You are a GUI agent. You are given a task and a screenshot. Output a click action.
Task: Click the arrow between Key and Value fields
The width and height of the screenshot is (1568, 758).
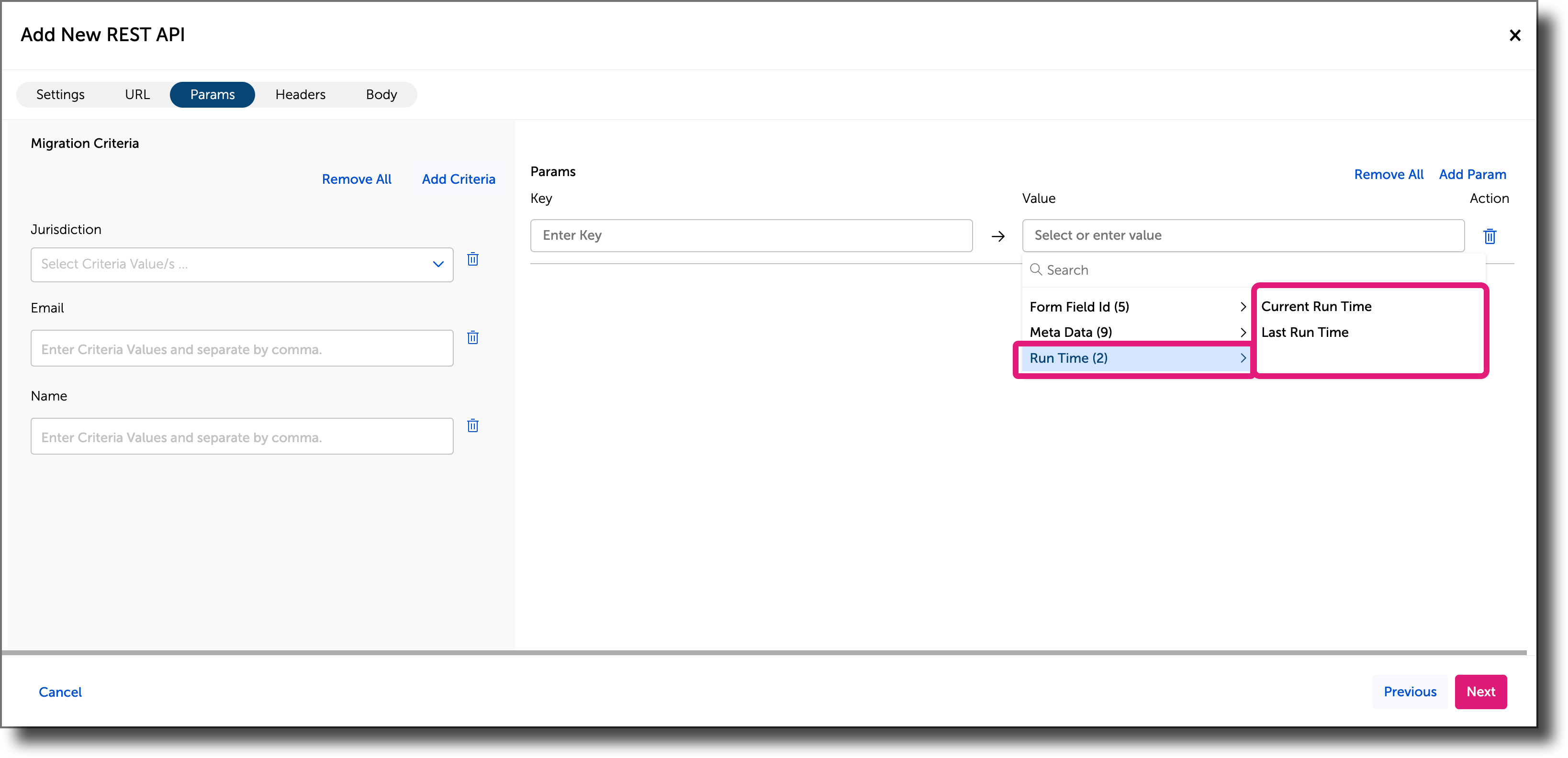[997, 236]
